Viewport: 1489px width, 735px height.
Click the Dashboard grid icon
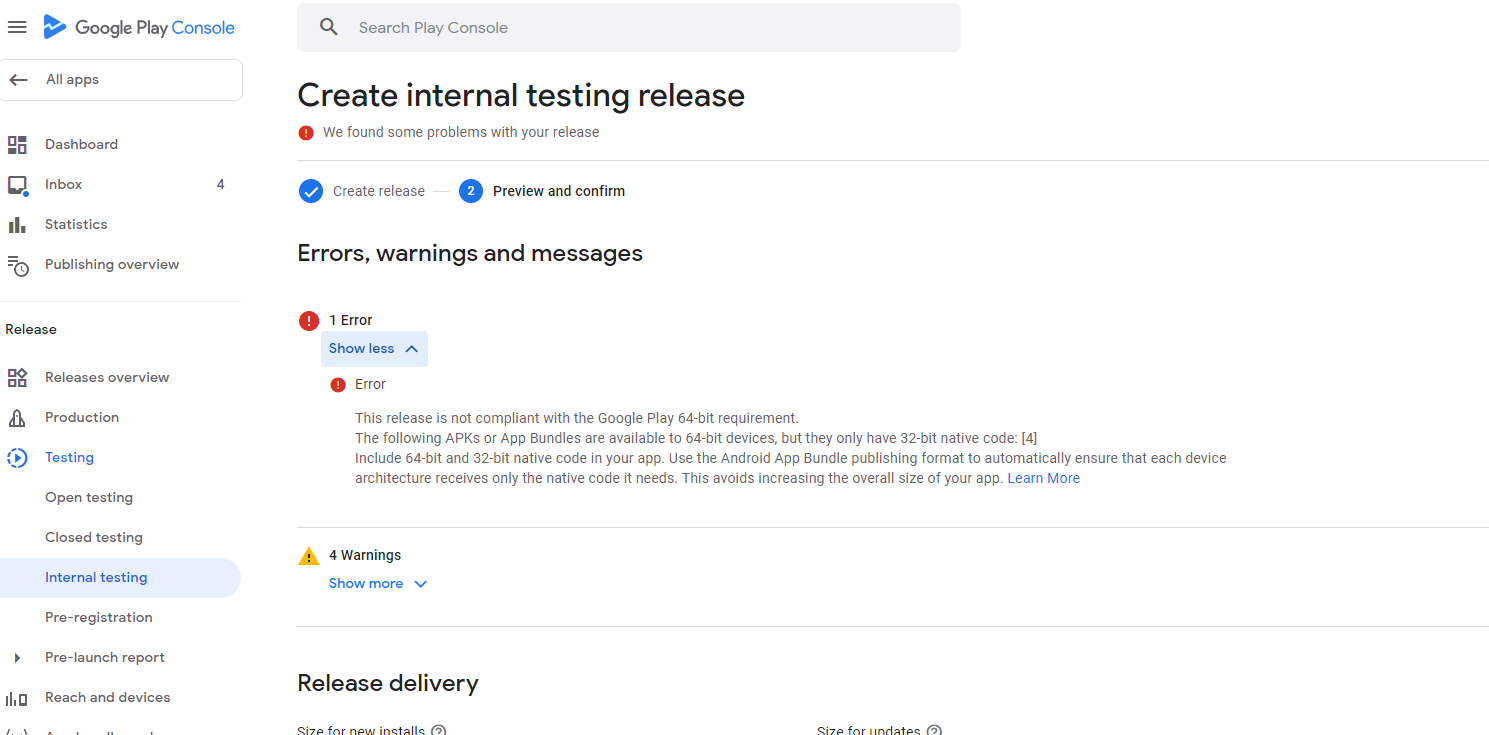[17, 145]
